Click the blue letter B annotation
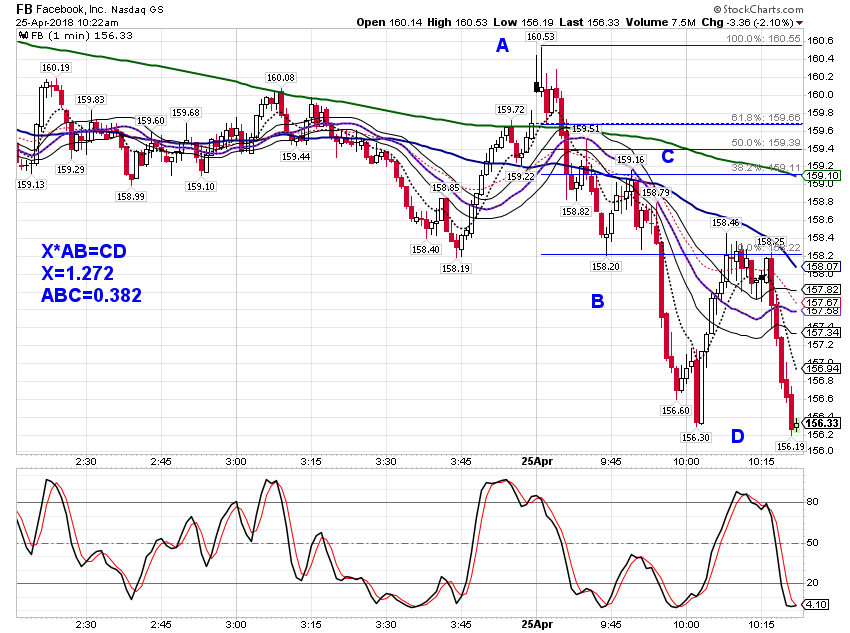Viewport: 850px width, 633px height. 597,301
